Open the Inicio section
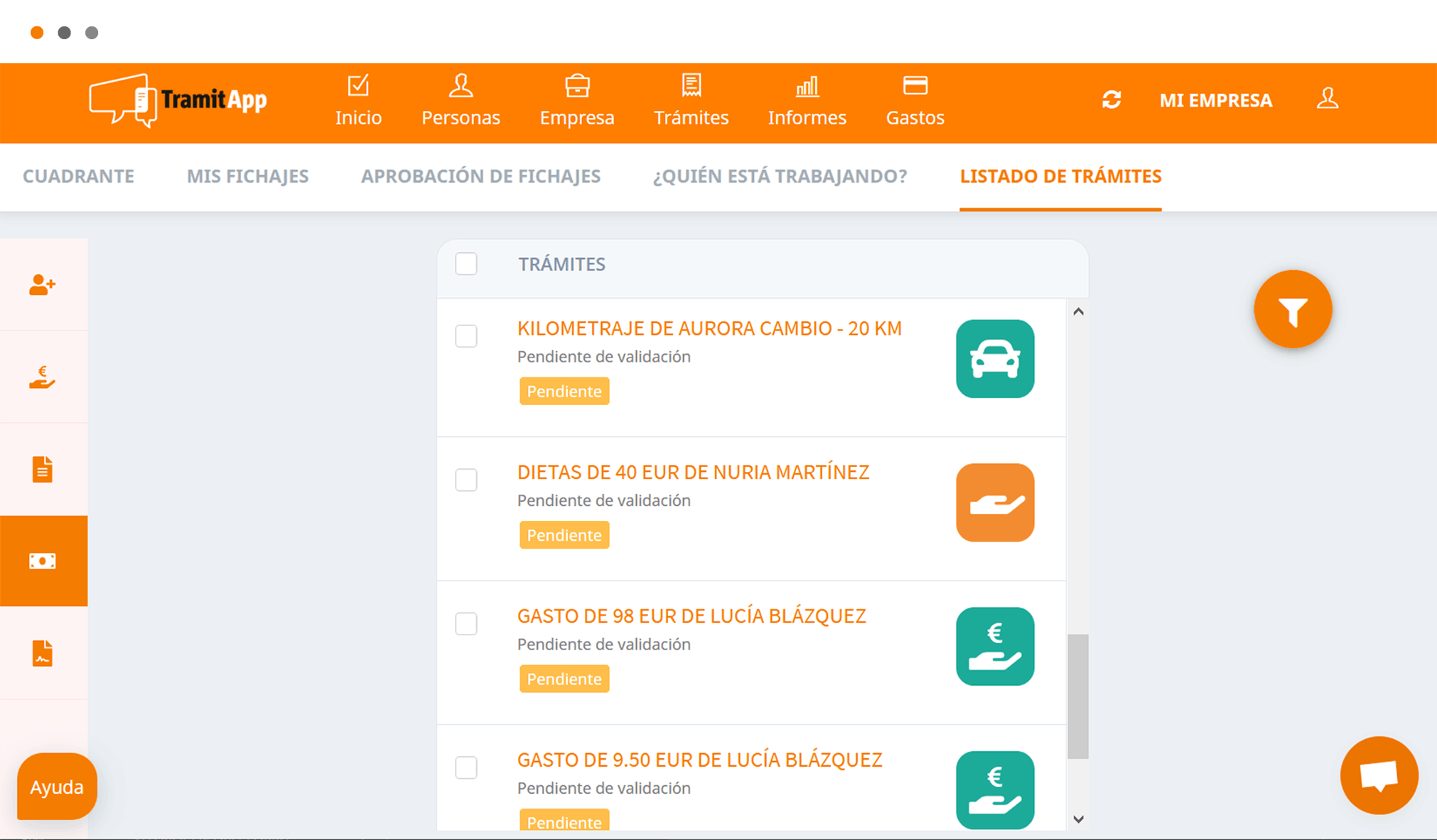Screen dimensions: 1437x840 (x=358, y=101)
